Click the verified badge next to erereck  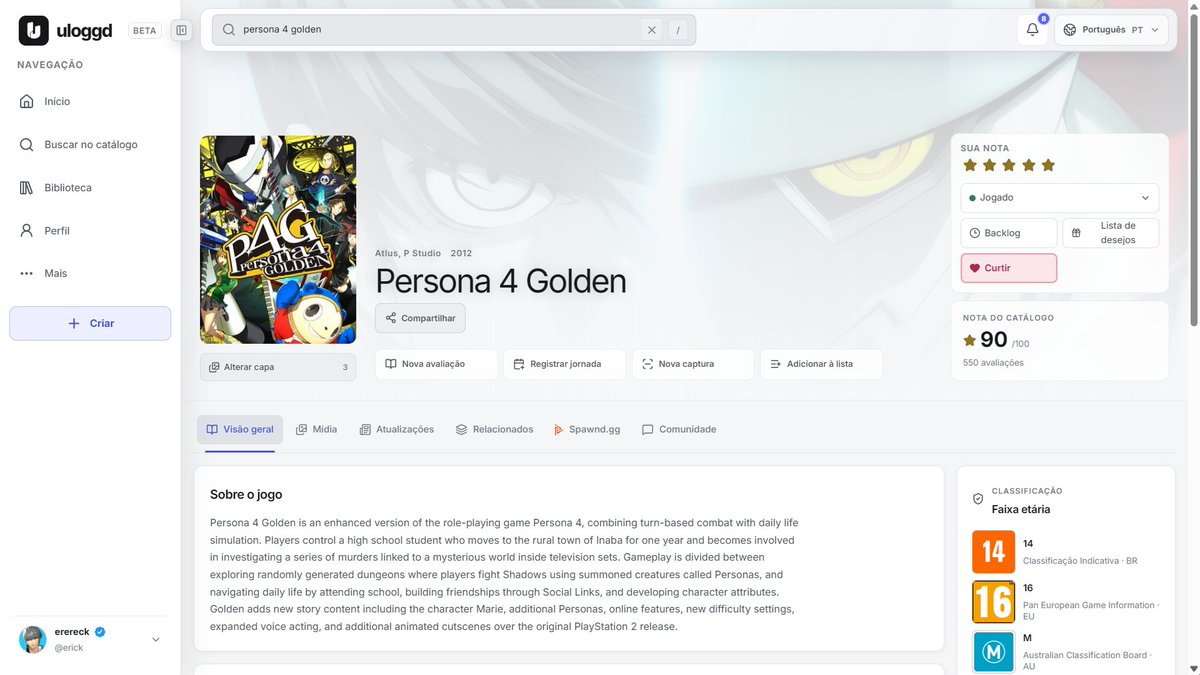pyautogui.click(x=100, y=632)
